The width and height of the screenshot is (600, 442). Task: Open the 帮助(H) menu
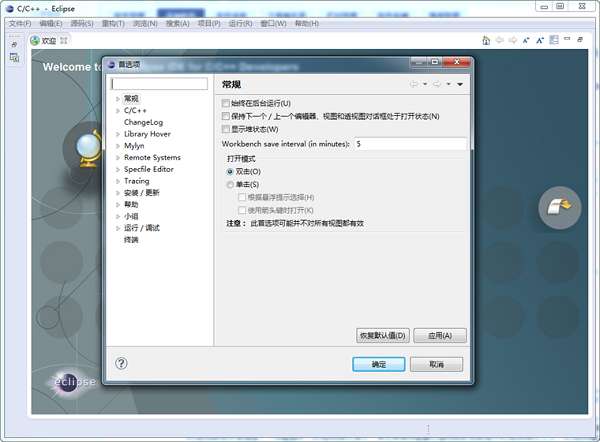[x=307, y=24]
